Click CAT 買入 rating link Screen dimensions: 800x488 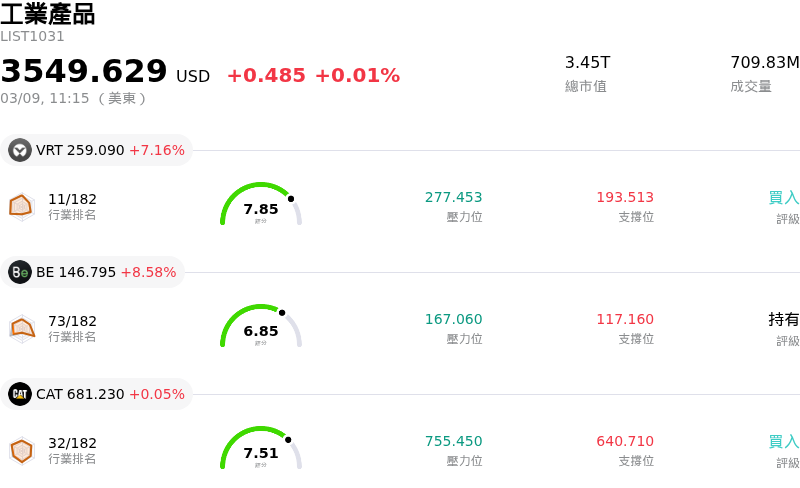[x=783, y=441]
